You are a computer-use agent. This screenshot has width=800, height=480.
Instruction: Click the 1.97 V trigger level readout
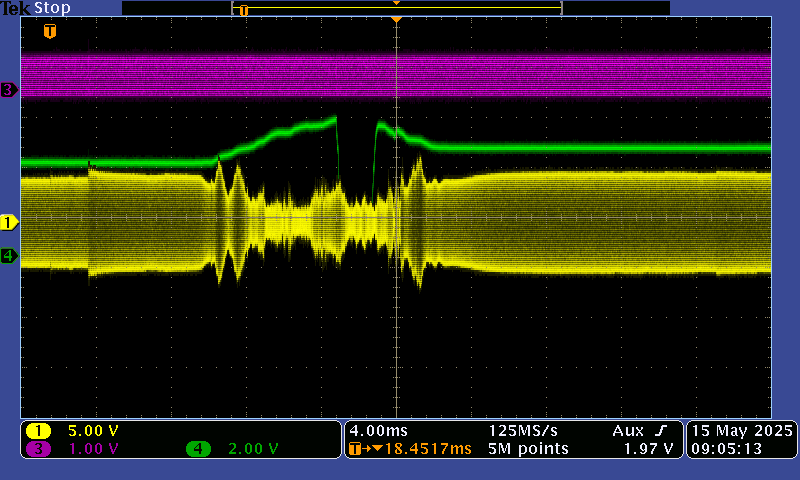click(x=647, y=449)
